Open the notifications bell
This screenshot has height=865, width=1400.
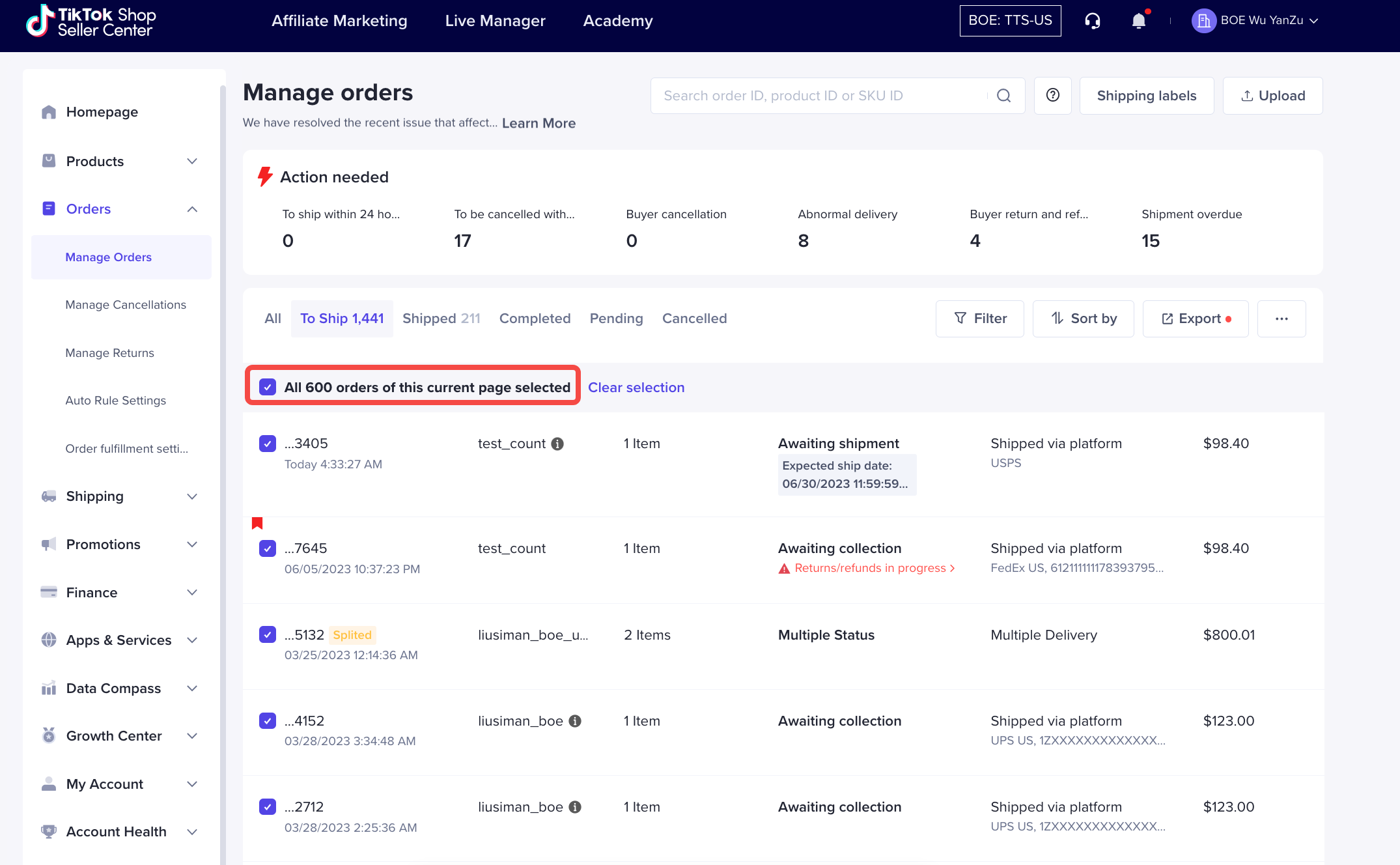(x=1139, y=21)
